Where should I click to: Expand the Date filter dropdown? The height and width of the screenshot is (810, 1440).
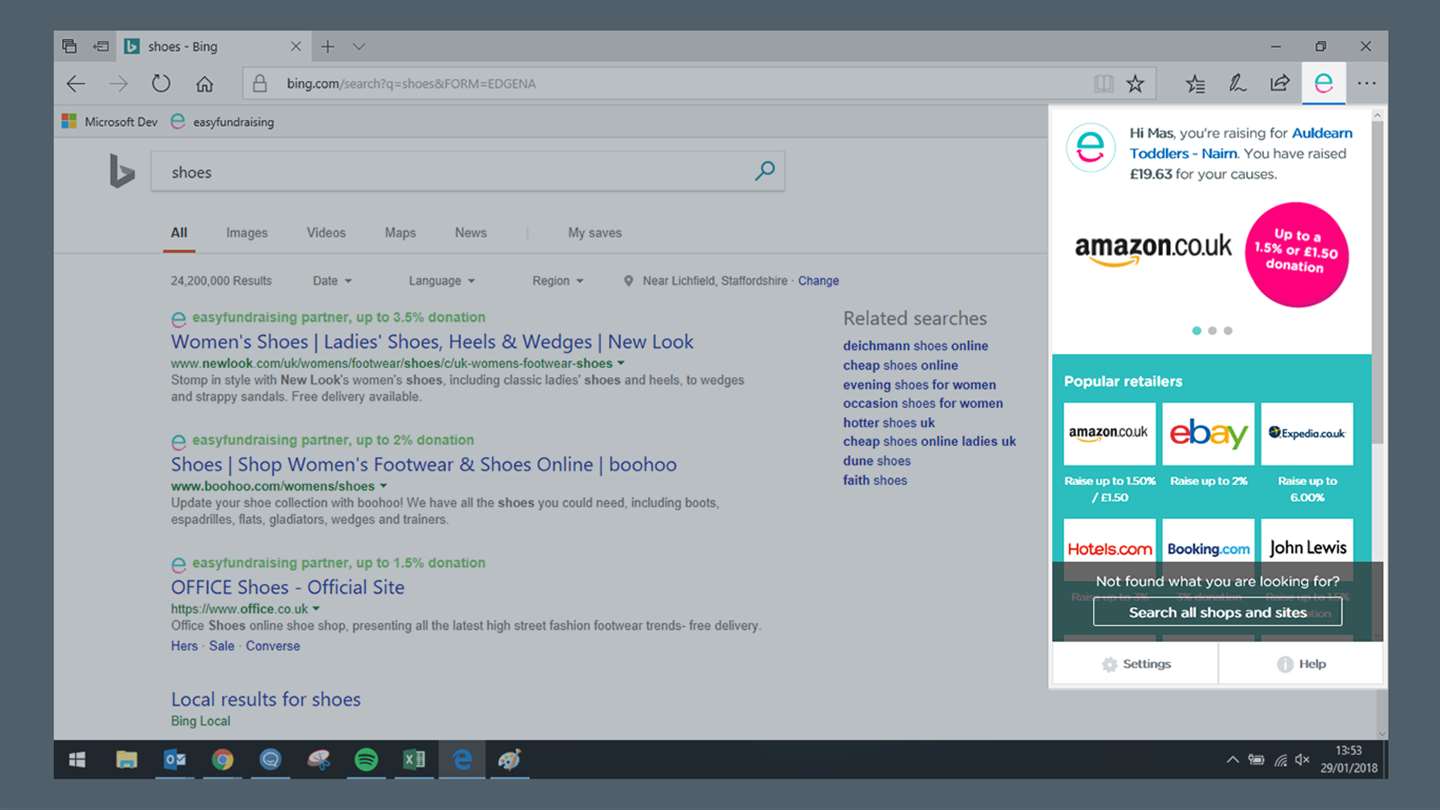332,281
